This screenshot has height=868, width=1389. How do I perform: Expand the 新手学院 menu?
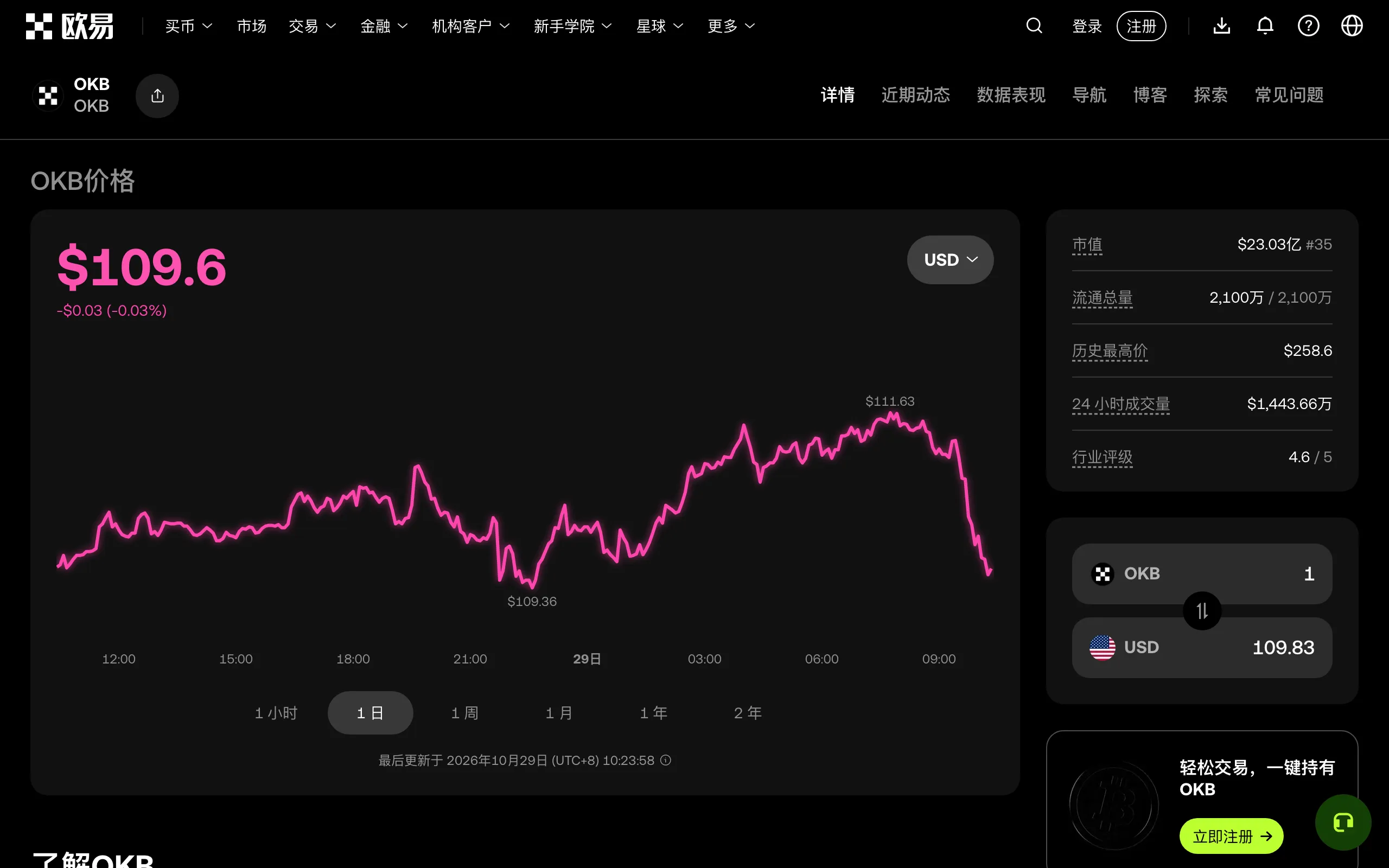(573, 27)
